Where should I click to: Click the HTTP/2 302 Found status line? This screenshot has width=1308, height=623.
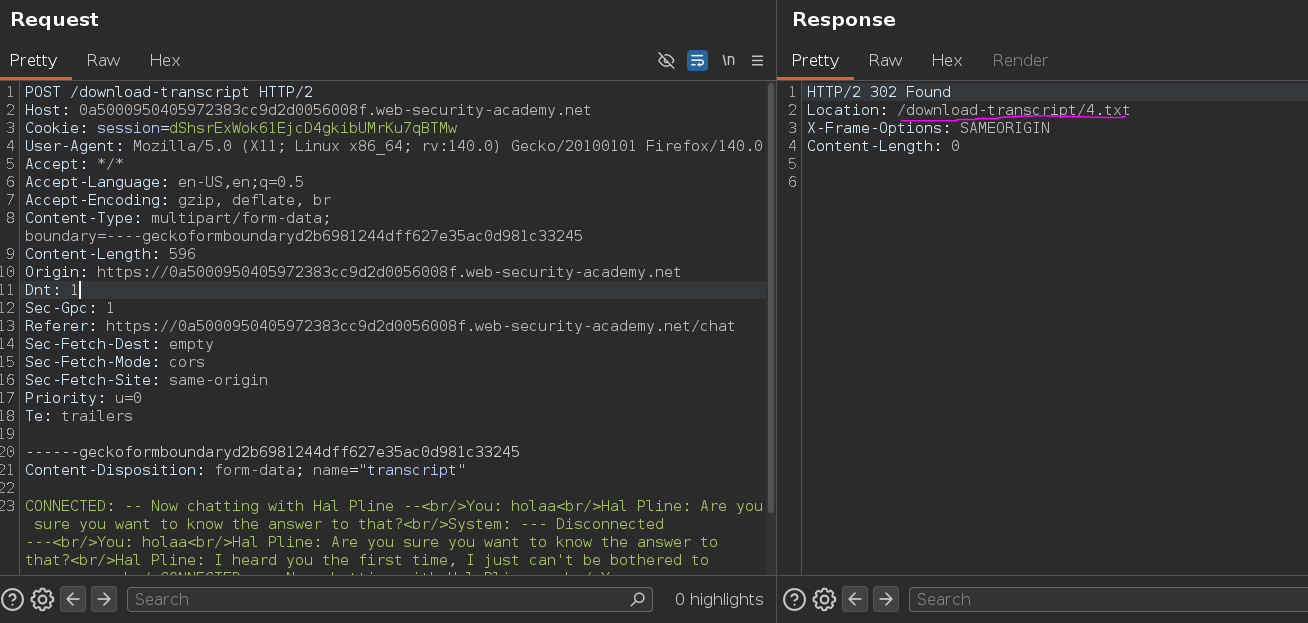click(879, 92)
